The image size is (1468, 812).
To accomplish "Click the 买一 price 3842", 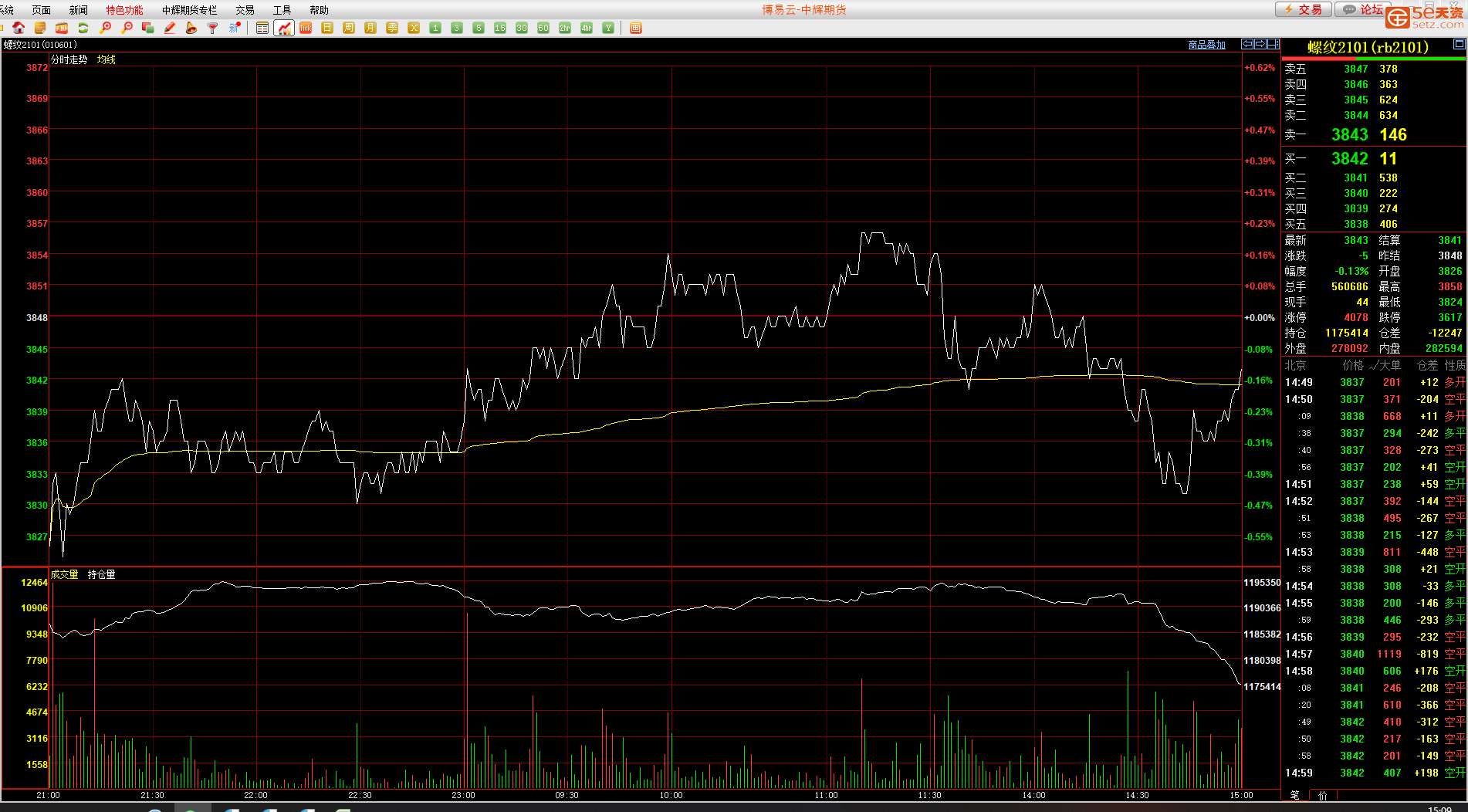I will (1350, 159).
